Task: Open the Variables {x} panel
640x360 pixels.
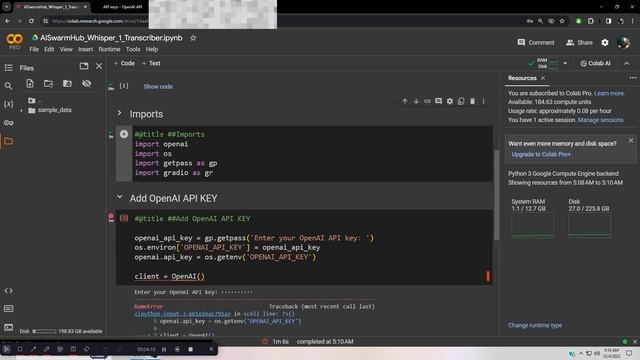Action: click(x=8, y=104)
